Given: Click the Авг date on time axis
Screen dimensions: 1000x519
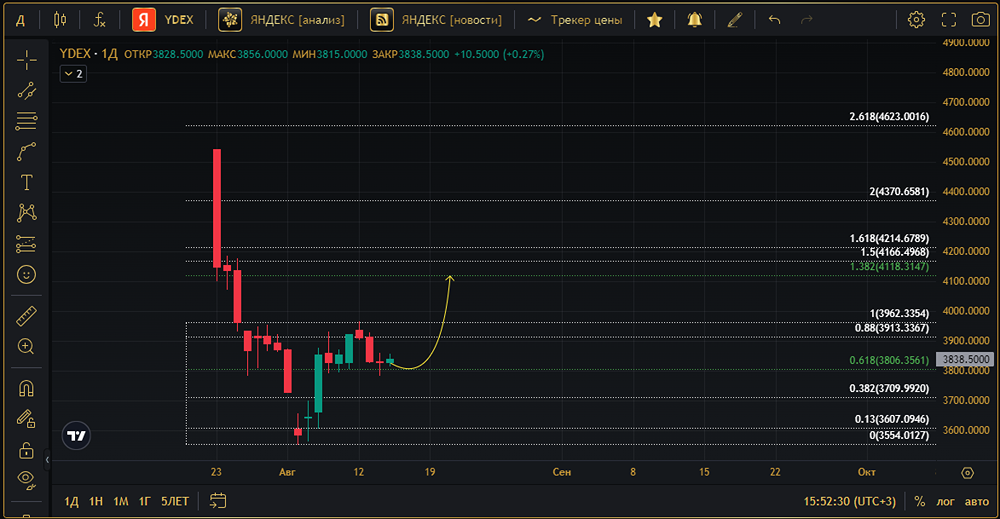Looking at the screenshot, I should tap(287, 472).
